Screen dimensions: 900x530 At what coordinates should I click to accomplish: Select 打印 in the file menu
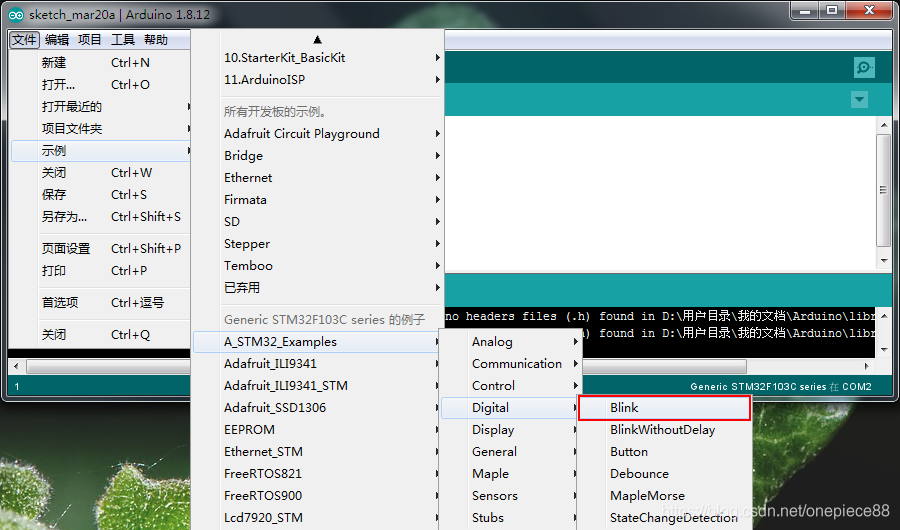point(100,270)
